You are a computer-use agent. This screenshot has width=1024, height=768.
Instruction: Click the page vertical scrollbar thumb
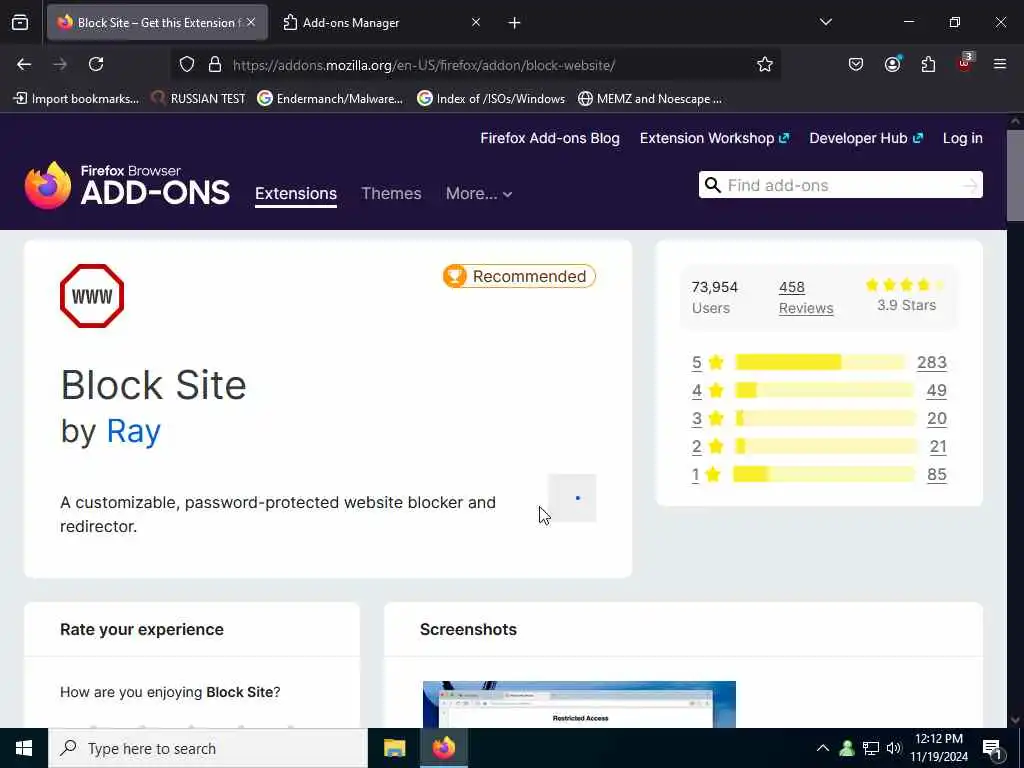(x=1015, y=175)
